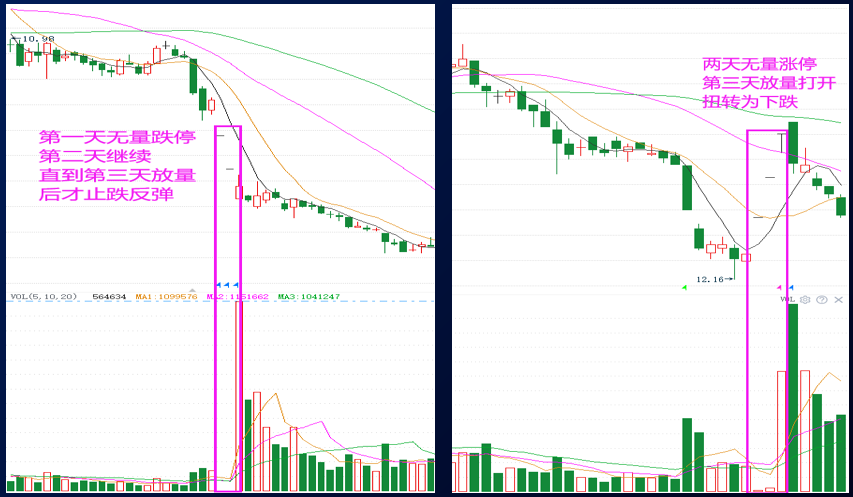Image resolution: width=853 pixels, height=497 pixels.
Task: Click the MA1:1099576 value
Action: [x=166, y=297]
